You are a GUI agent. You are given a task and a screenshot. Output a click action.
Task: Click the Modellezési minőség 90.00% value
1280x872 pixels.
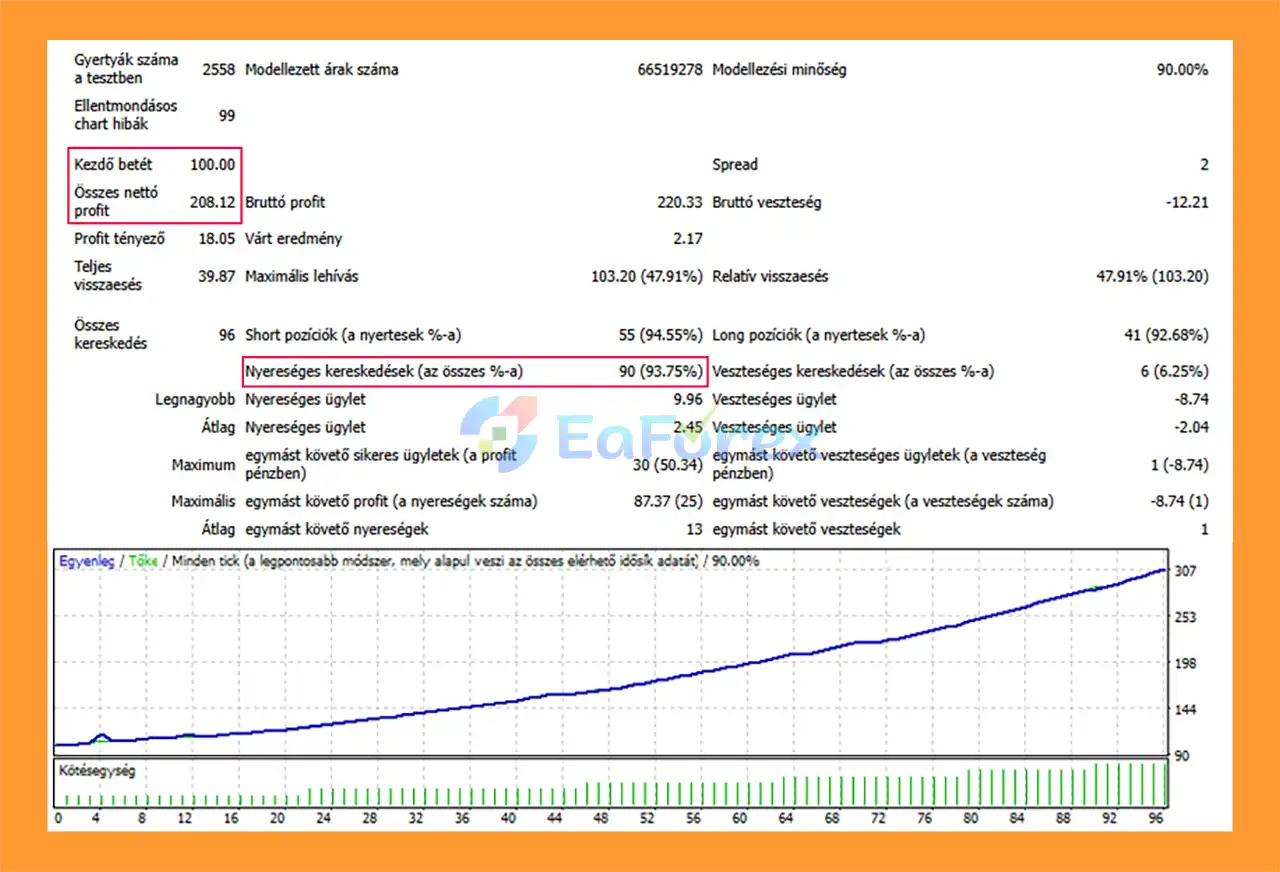(1182, 70)
